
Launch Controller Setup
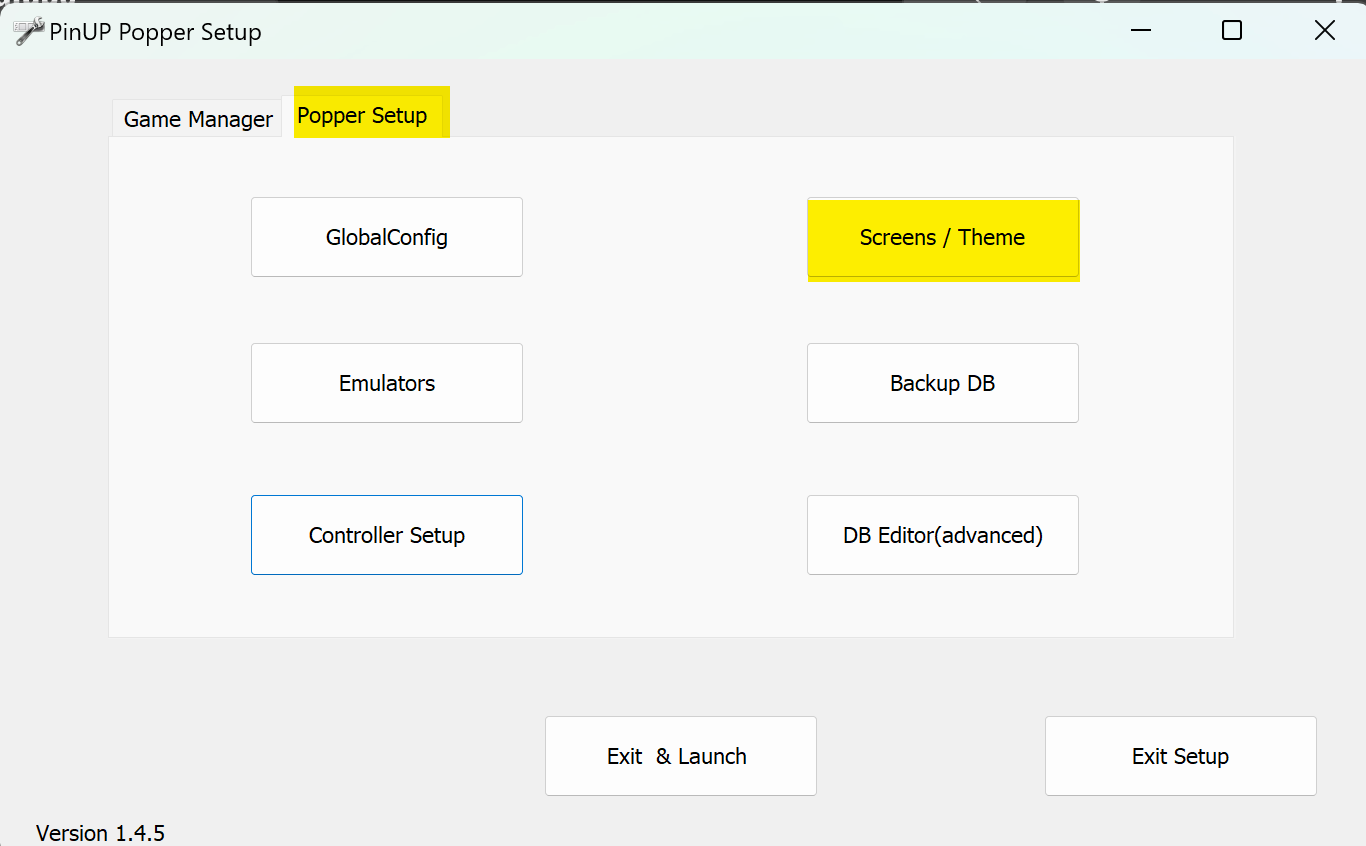pyautogui.click(x=387, y=535)
